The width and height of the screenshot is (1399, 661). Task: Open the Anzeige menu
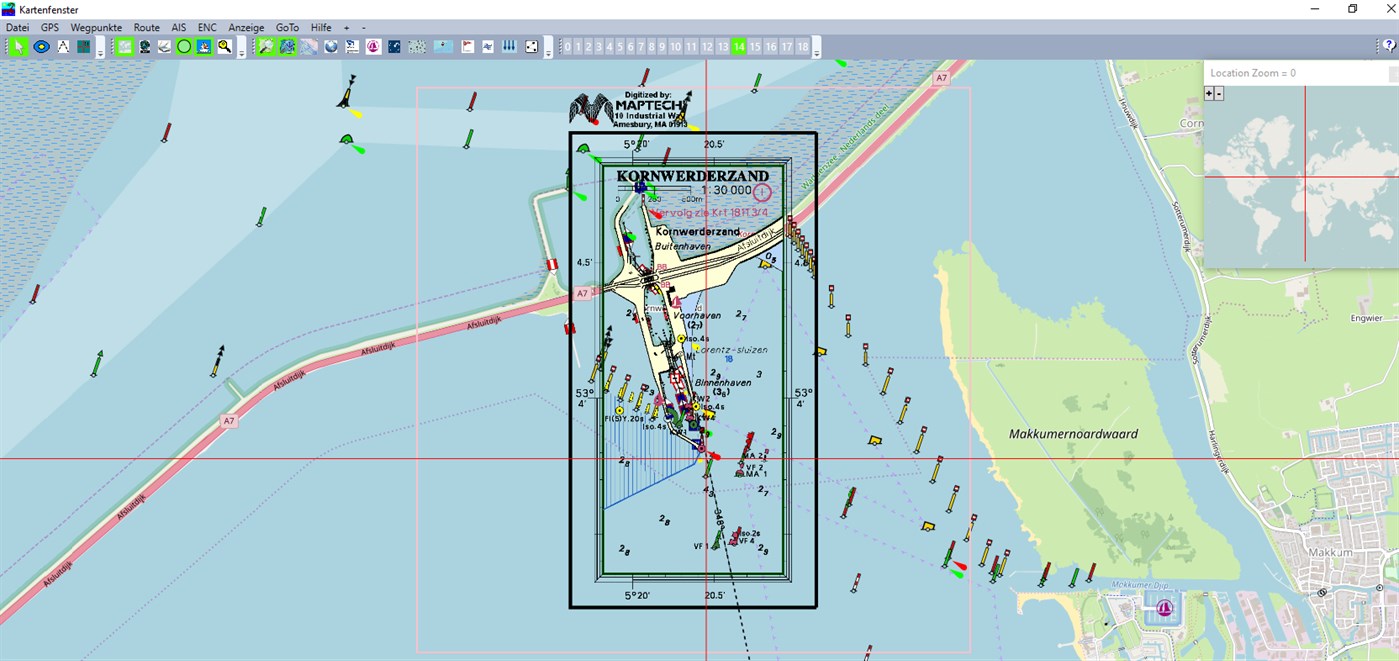point(246,27)
